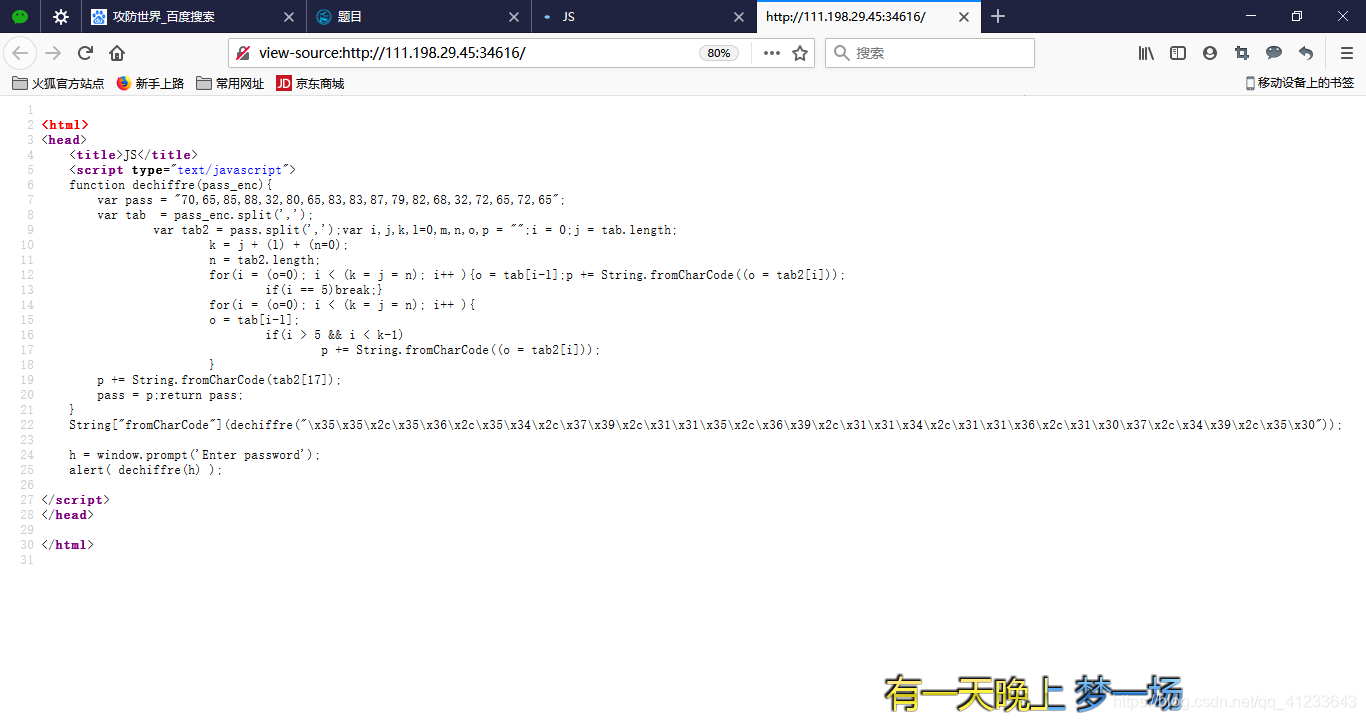Click the var pass = "70,65,85,88... line
The image size is (1366, 720).
coord(331,200)
